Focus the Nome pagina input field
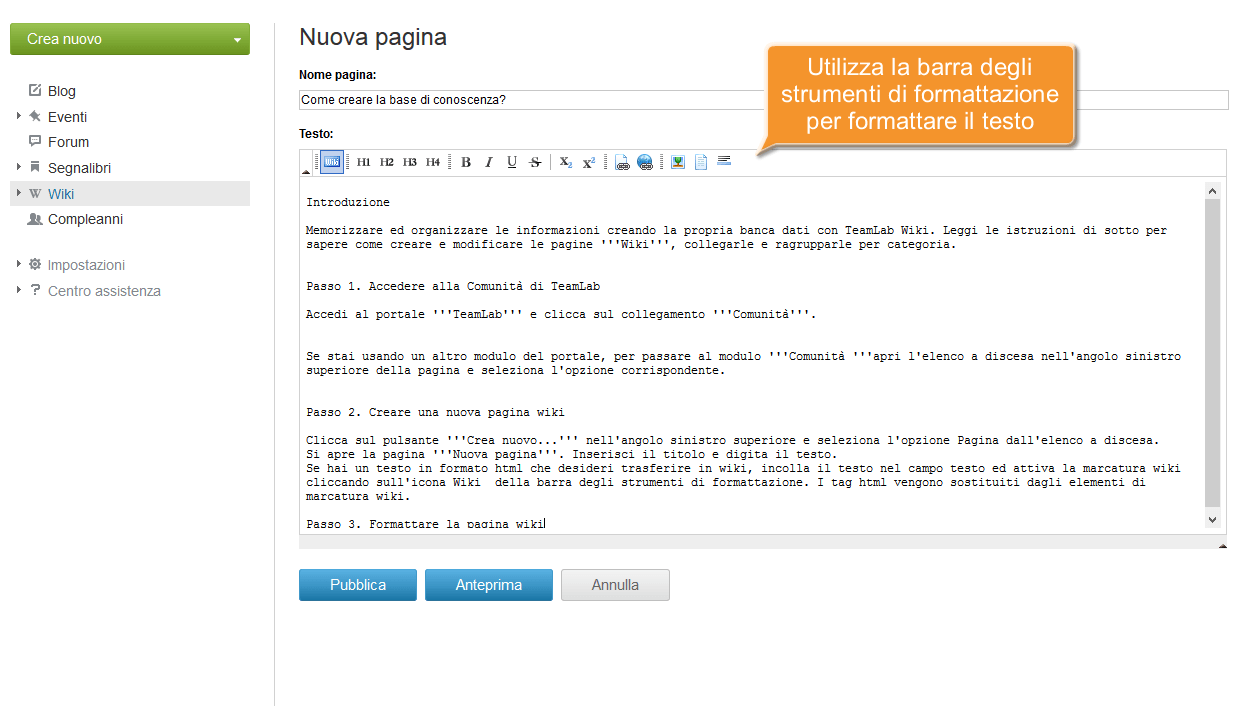Screen dimensions: 1238x706 tap(763, 100)
